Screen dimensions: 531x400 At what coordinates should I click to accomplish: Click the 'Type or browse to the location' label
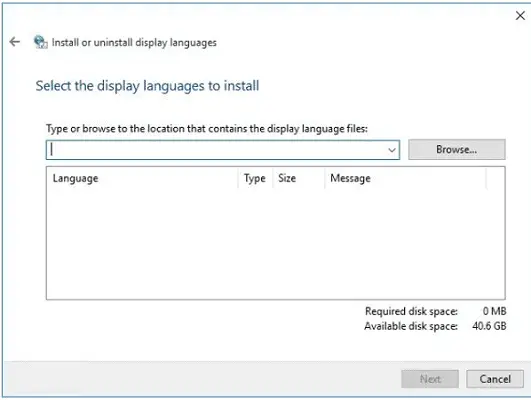click(207, 129)
